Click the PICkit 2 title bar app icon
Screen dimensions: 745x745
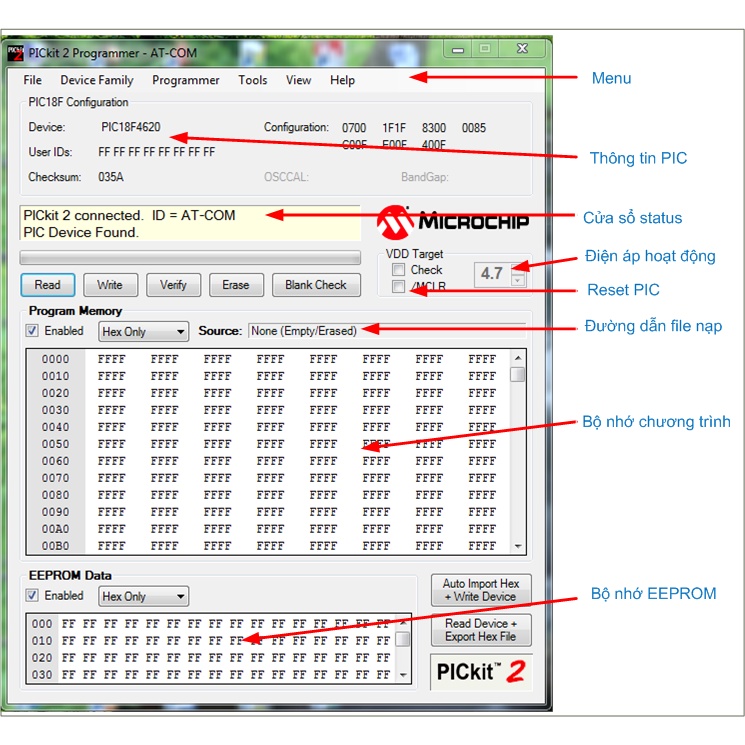[x=15, y=52]
